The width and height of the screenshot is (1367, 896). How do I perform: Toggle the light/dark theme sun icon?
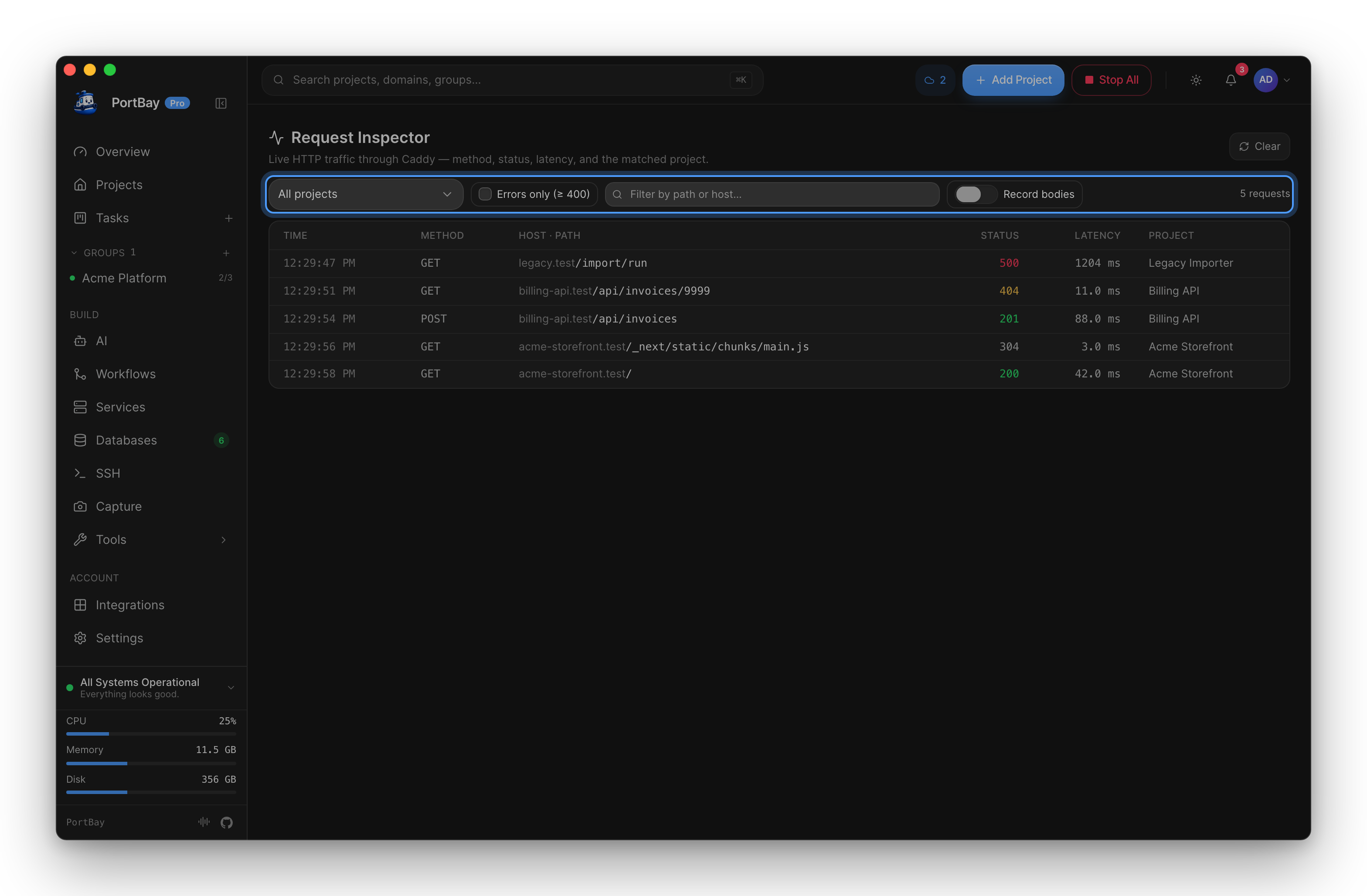click(1196, 80)
